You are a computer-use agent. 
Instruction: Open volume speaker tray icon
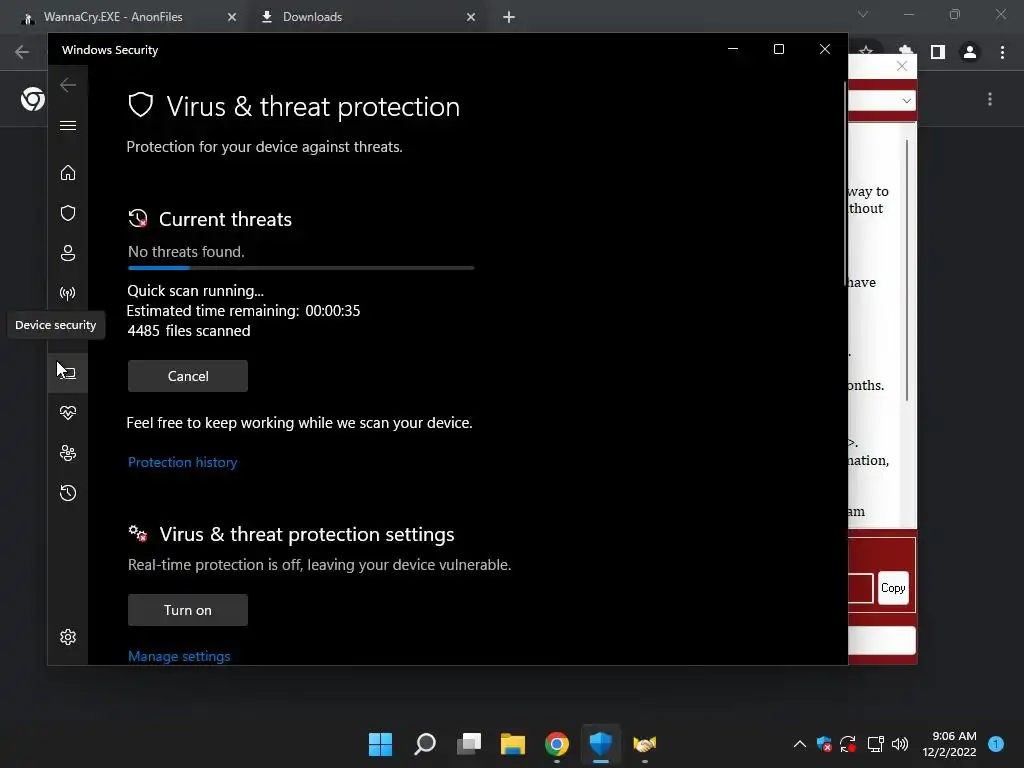tap(900, 744)
